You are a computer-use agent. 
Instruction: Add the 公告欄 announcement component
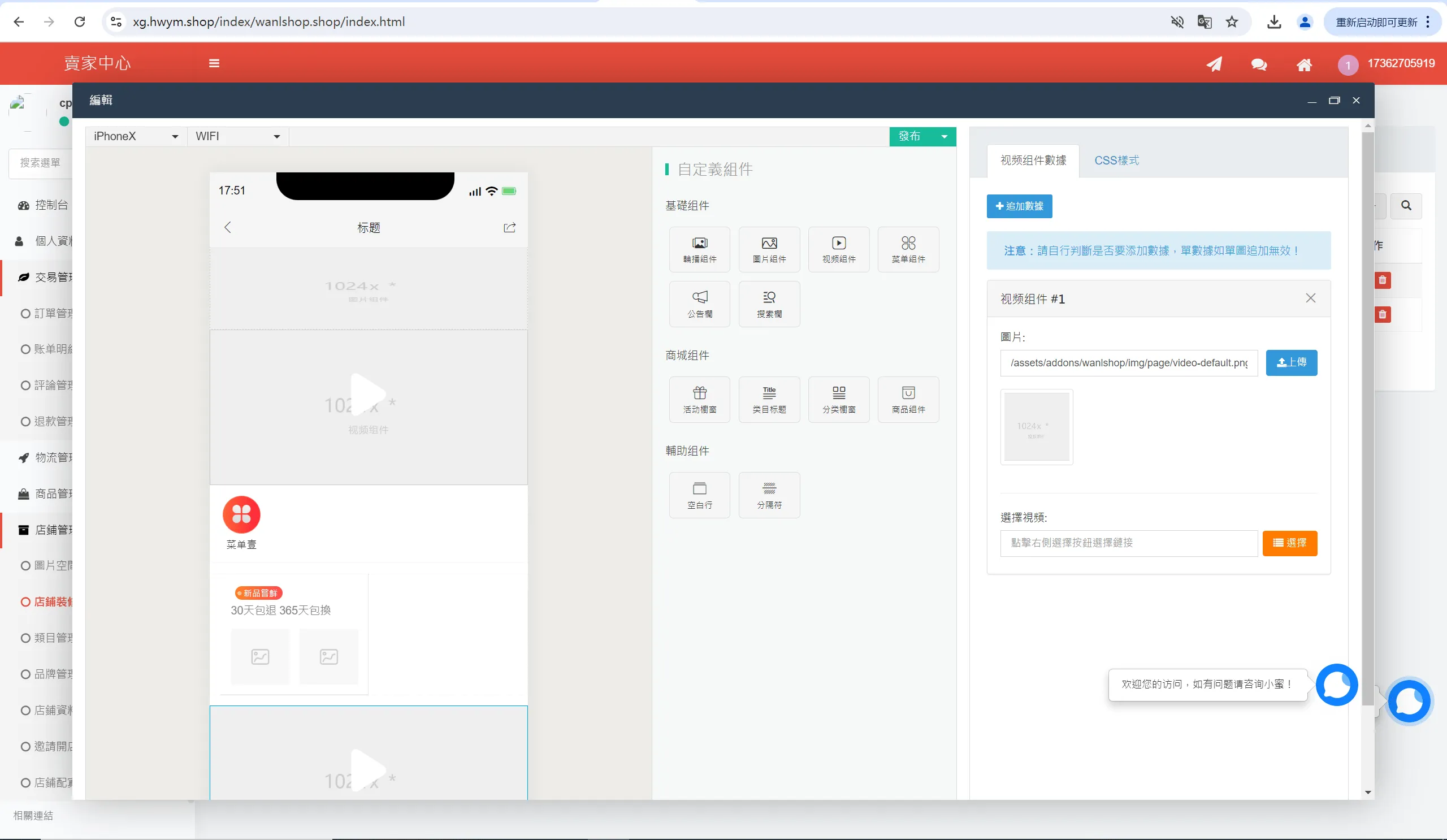[x=699, y=304]
